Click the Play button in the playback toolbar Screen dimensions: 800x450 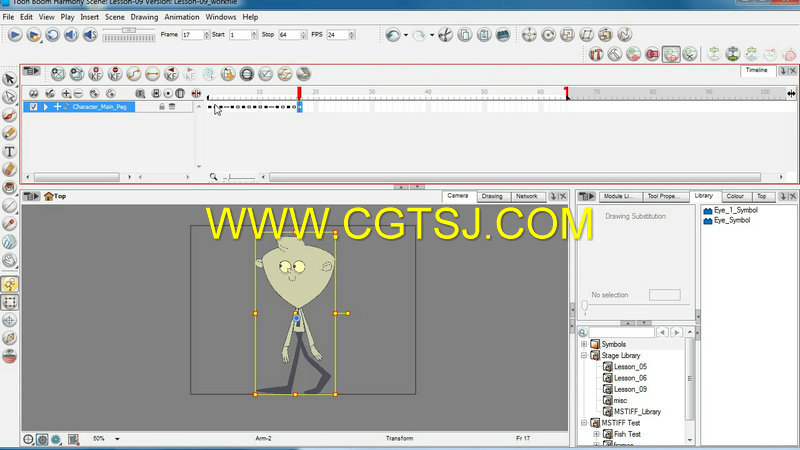coord(15,35)
